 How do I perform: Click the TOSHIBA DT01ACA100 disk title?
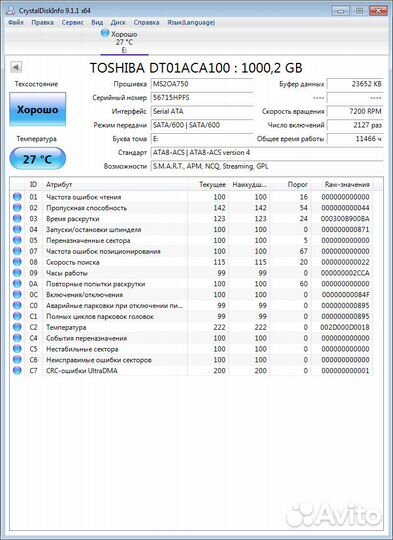[196, 68]
